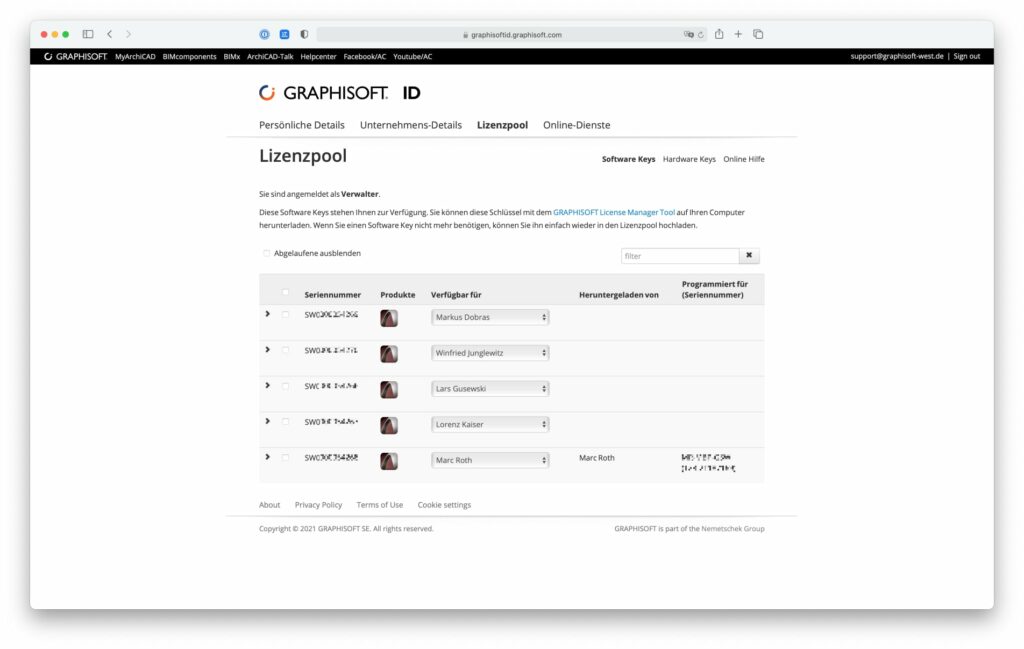Image resolution: width=1024 pixels, height=649 pixels.
Task: Open the Share icon in Safari toolbar
Action: click(719, 34)
